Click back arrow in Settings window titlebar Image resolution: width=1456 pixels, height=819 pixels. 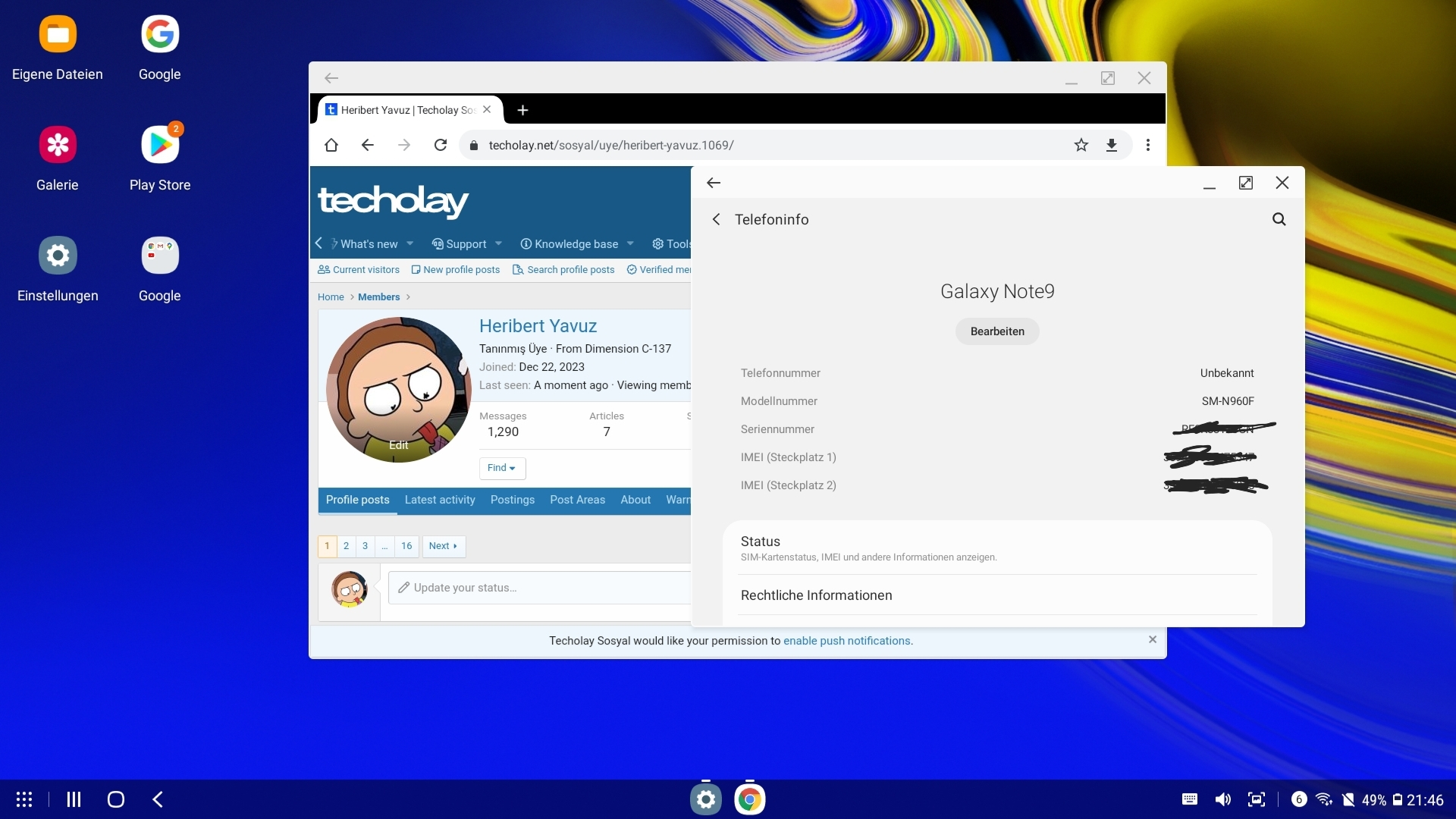pyautogui.click(x=714, y=183)
